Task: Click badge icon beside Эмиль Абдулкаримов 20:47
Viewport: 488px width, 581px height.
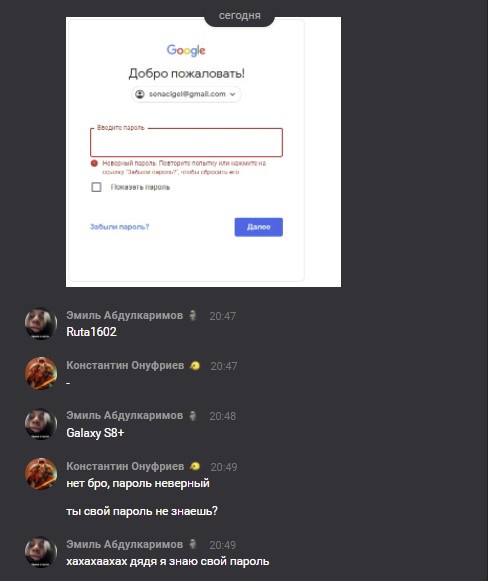Action: 193,316
